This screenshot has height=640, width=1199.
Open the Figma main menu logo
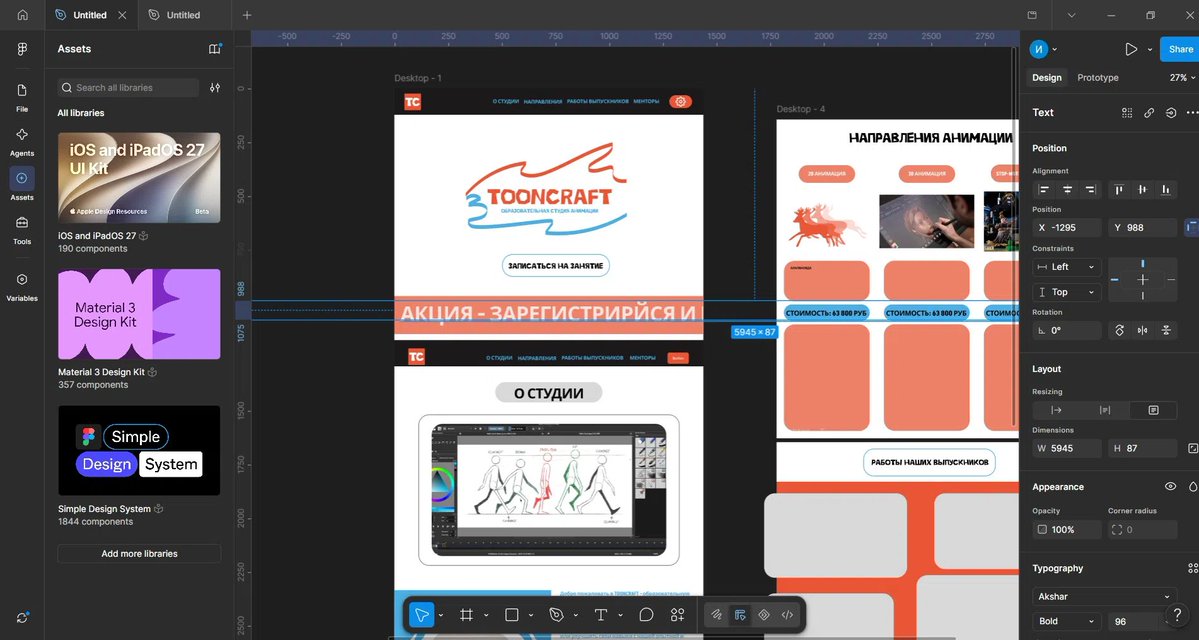point(22,49)
